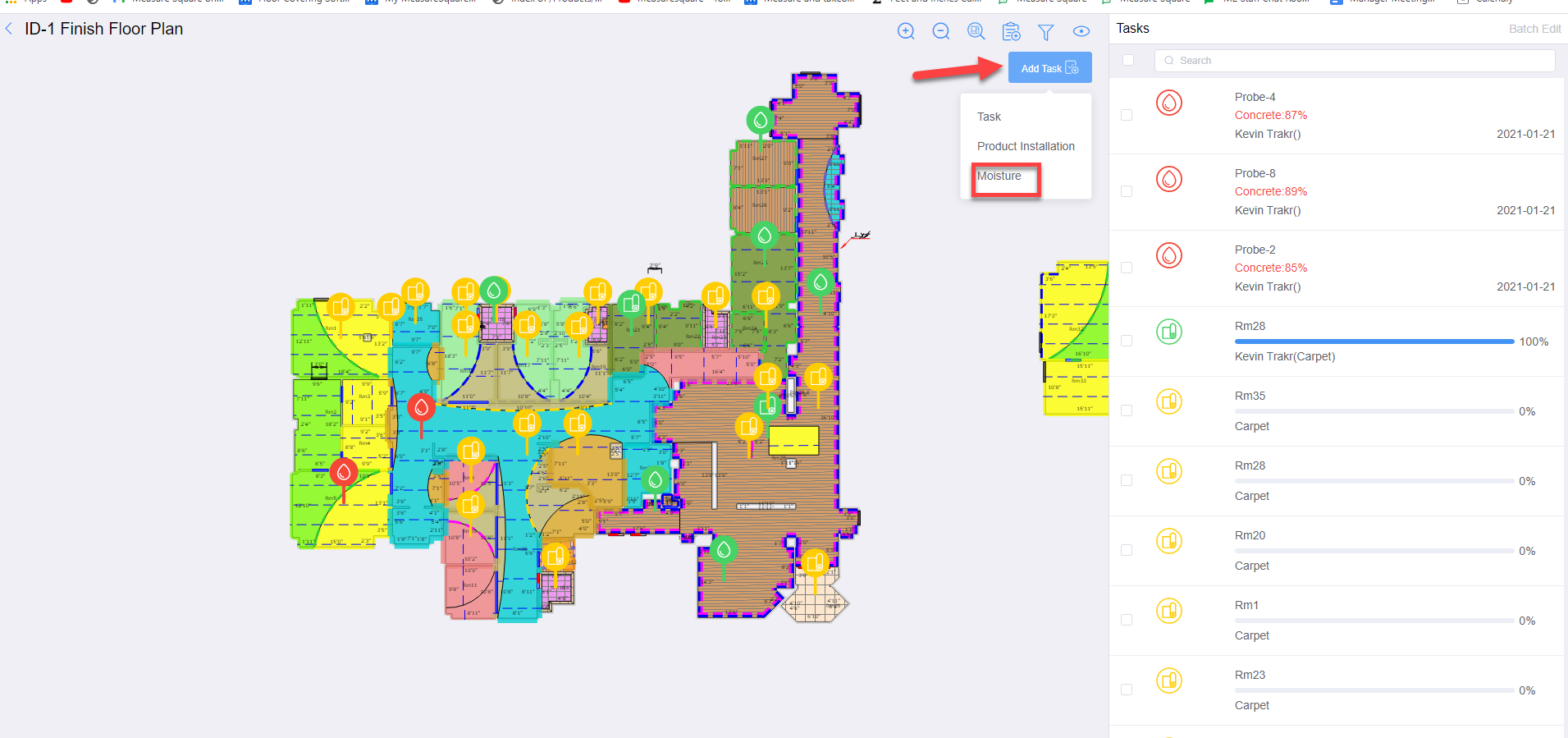Check the Rm28 100% task checkbox
Image resolution: width=1568 pixels, height=738 pixels.
(x=1127, y=341)
